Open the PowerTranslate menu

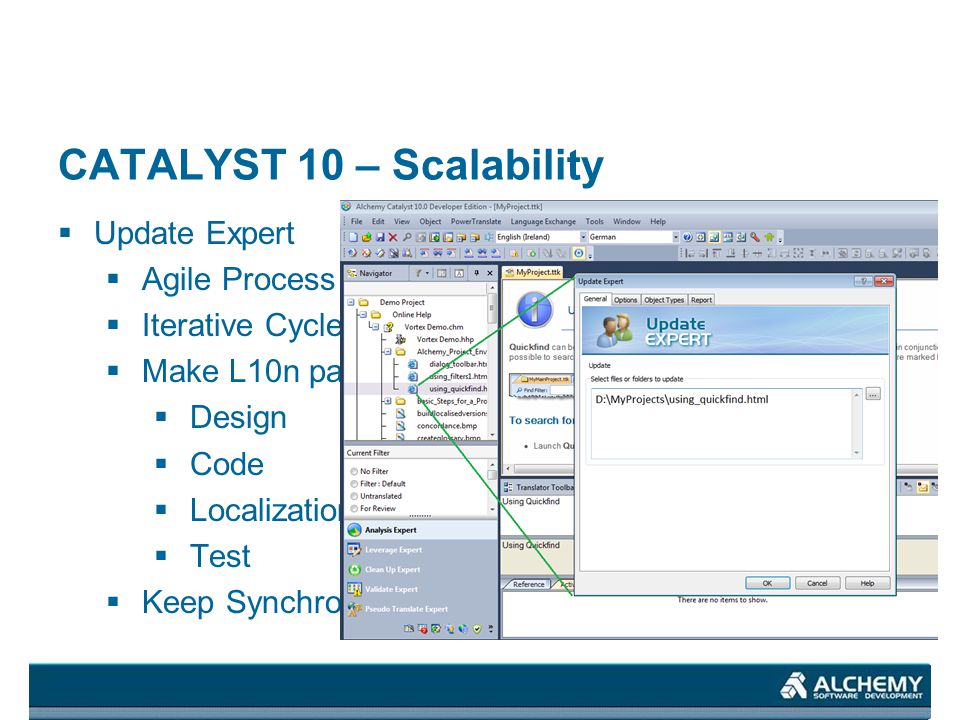tap(476, 222)
